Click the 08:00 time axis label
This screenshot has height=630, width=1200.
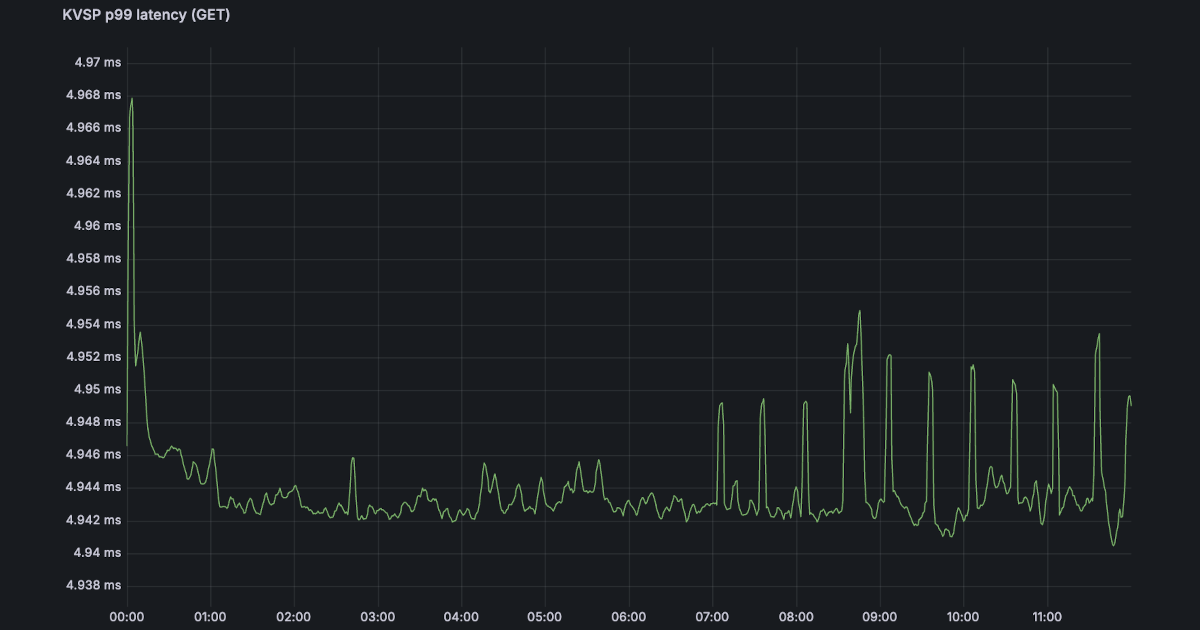[796, 617]
